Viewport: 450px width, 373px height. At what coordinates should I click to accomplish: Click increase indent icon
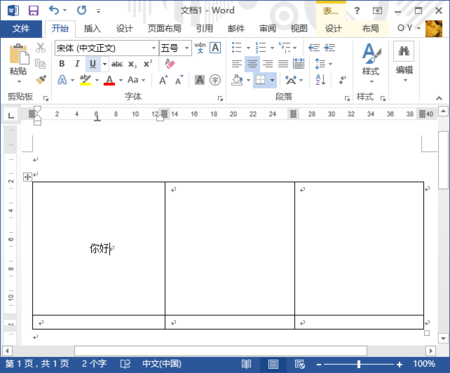(x=329, y=48)
